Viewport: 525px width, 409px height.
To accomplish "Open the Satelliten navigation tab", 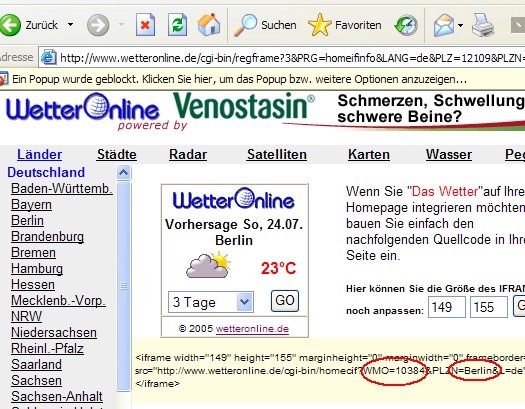I will [x=277, y=155].
